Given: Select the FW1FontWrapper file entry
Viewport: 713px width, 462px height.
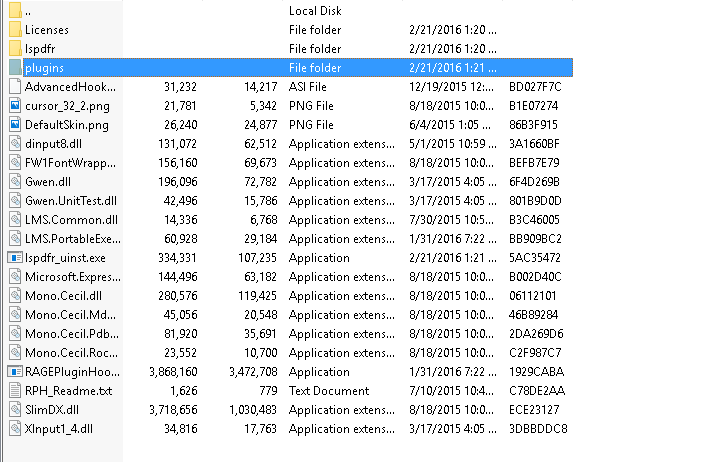Looking at the screenshot, I should 71,163.
